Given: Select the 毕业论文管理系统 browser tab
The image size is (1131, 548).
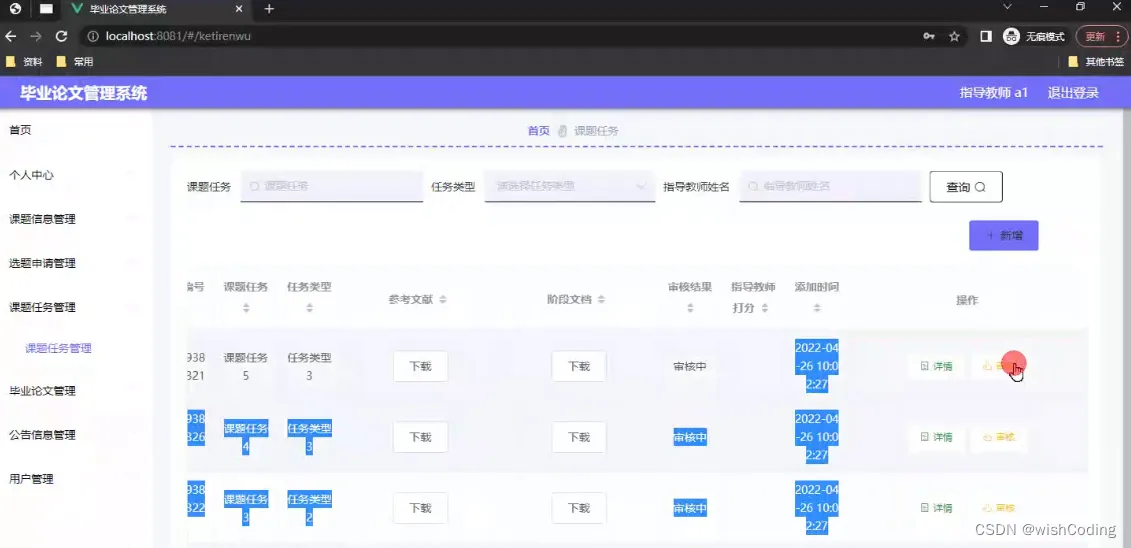Looking at the screenshot, I should point(159,9).
